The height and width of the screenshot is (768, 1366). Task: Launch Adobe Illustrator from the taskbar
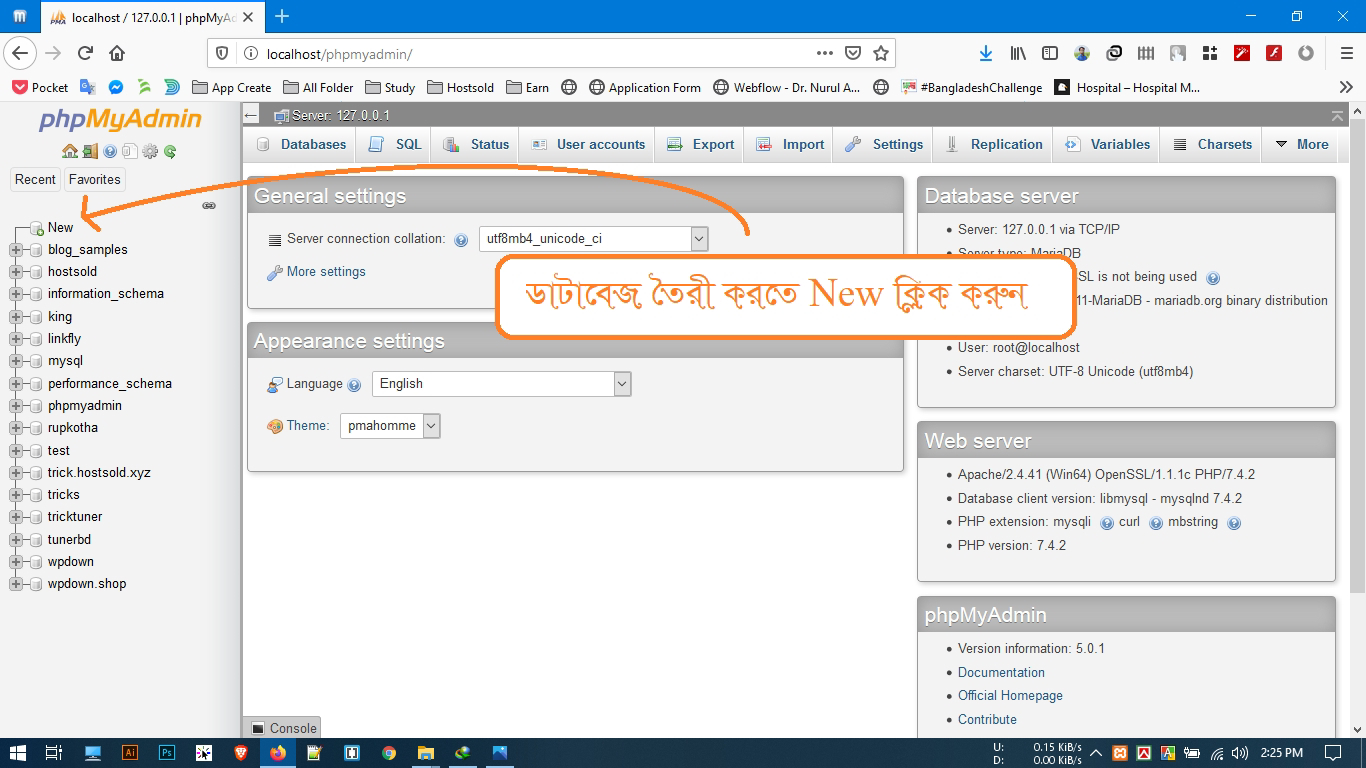[130, 753]
